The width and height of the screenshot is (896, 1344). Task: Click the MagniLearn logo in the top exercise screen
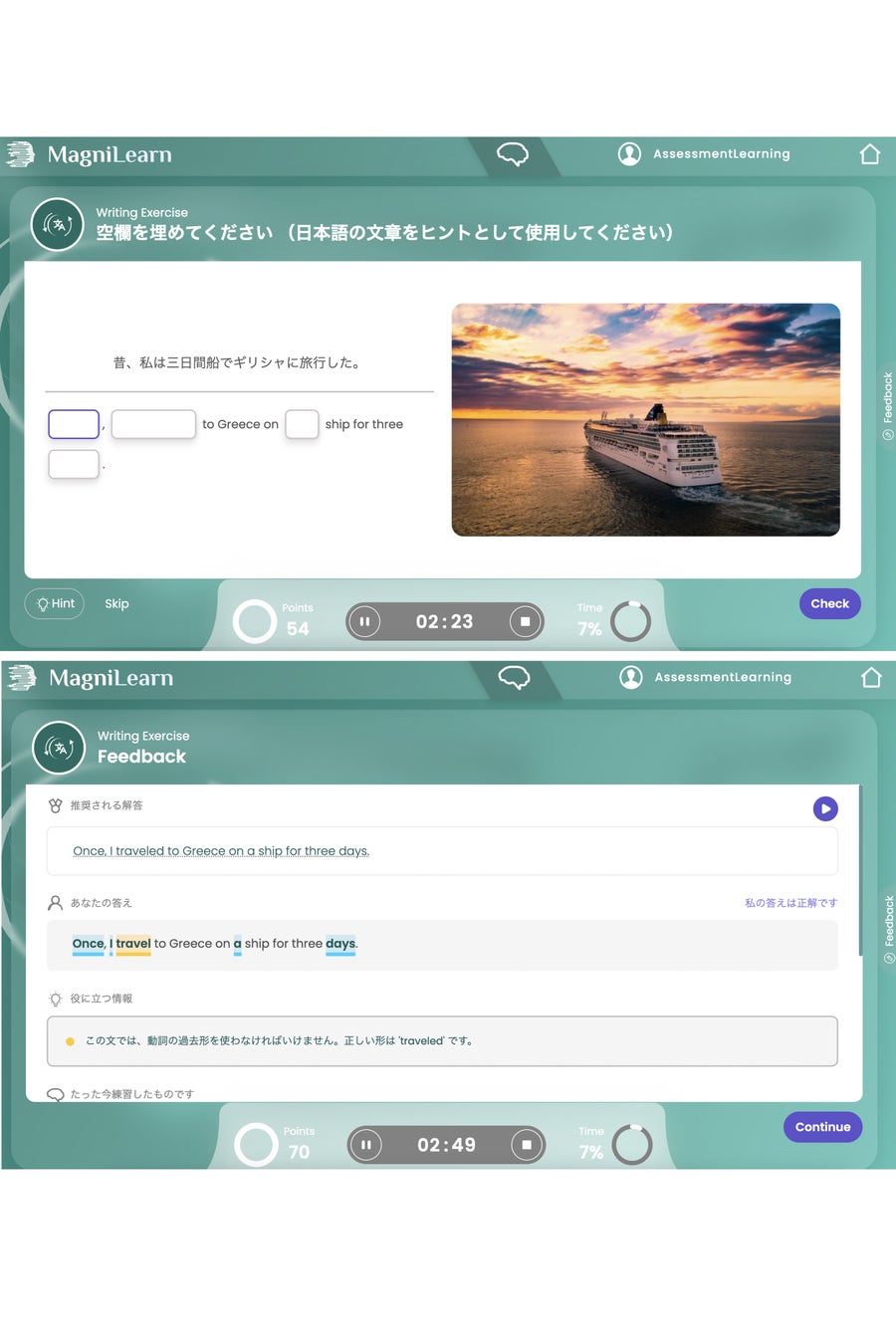(90, 154)
